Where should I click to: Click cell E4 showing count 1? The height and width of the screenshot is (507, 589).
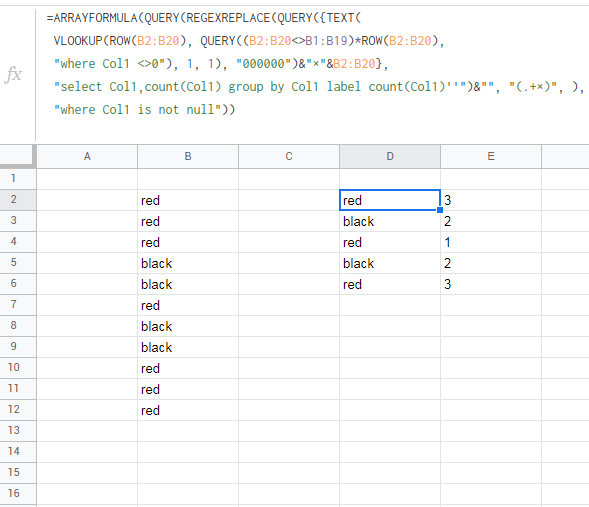tap(491, 242)
